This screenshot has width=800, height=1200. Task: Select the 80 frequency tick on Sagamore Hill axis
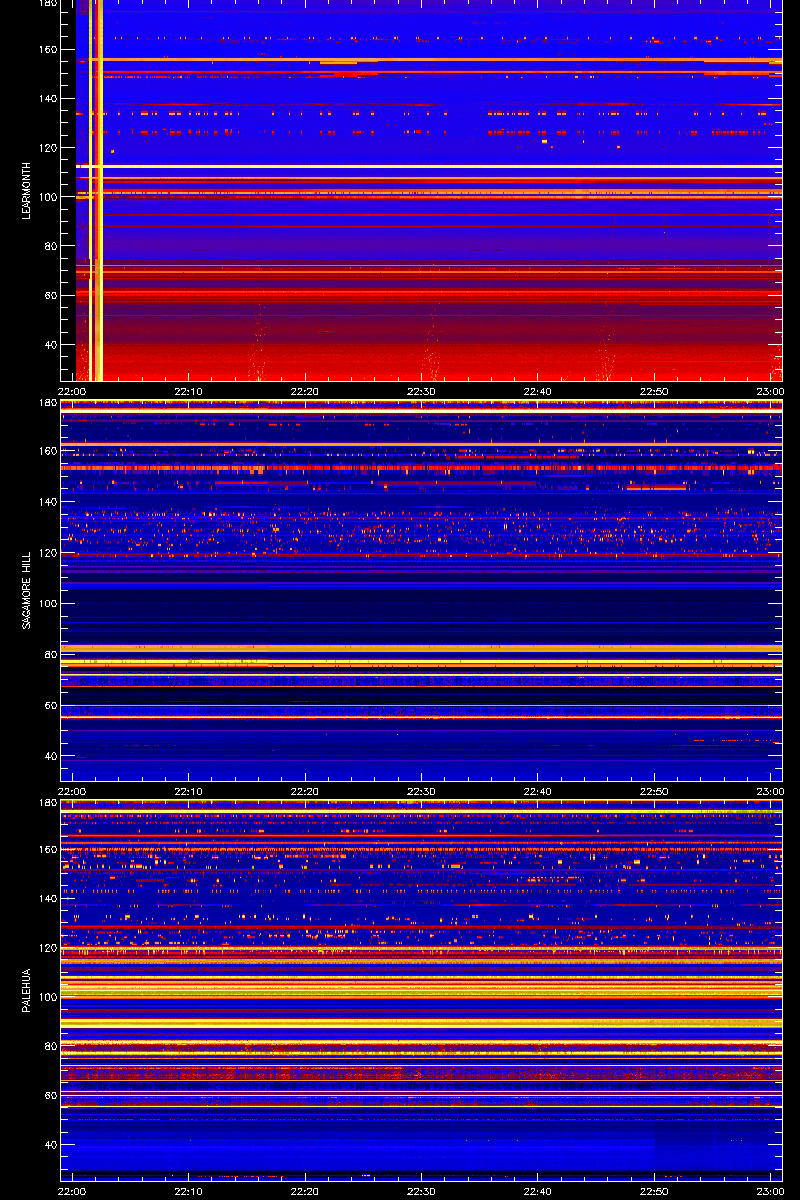click(x=50, y=655)
